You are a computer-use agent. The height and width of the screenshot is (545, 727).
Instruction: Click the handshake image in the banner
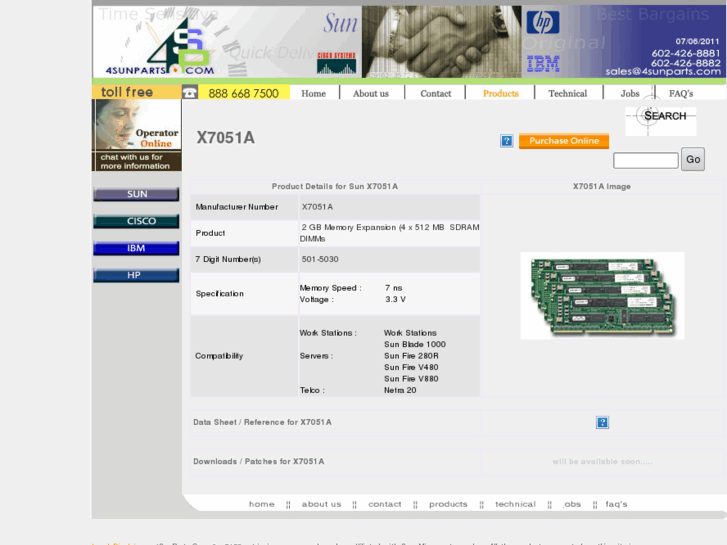[441, 42]
